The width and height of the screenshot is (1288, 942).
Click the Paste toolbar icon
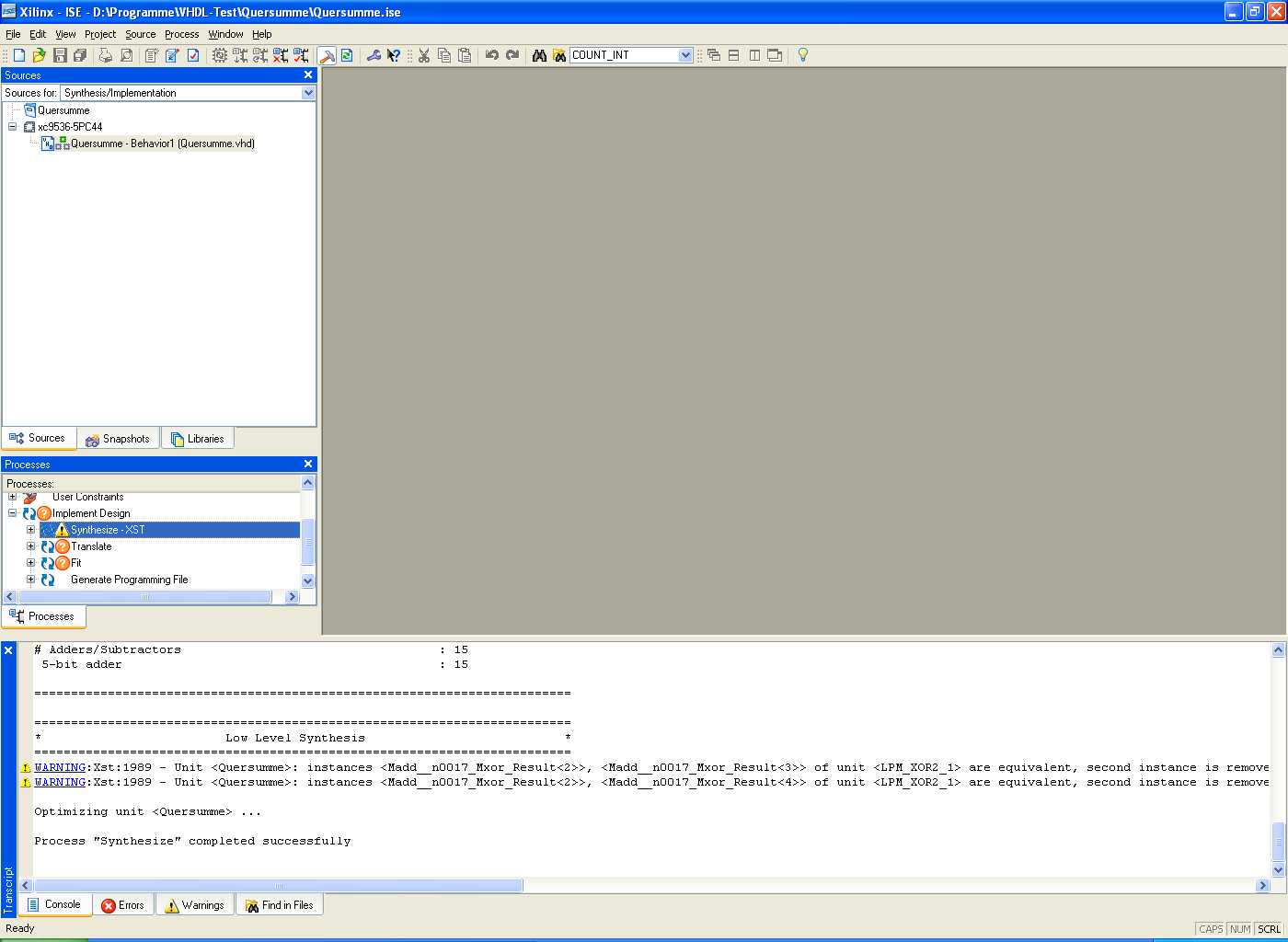point(465,55)
